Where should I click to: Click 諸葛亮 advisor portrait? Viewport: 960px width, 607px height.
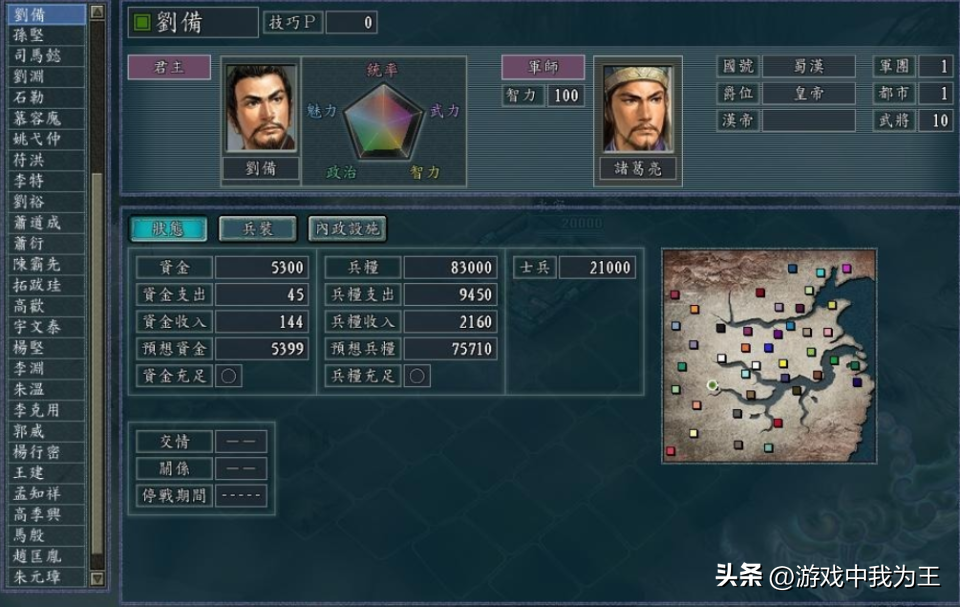point(638,108)
